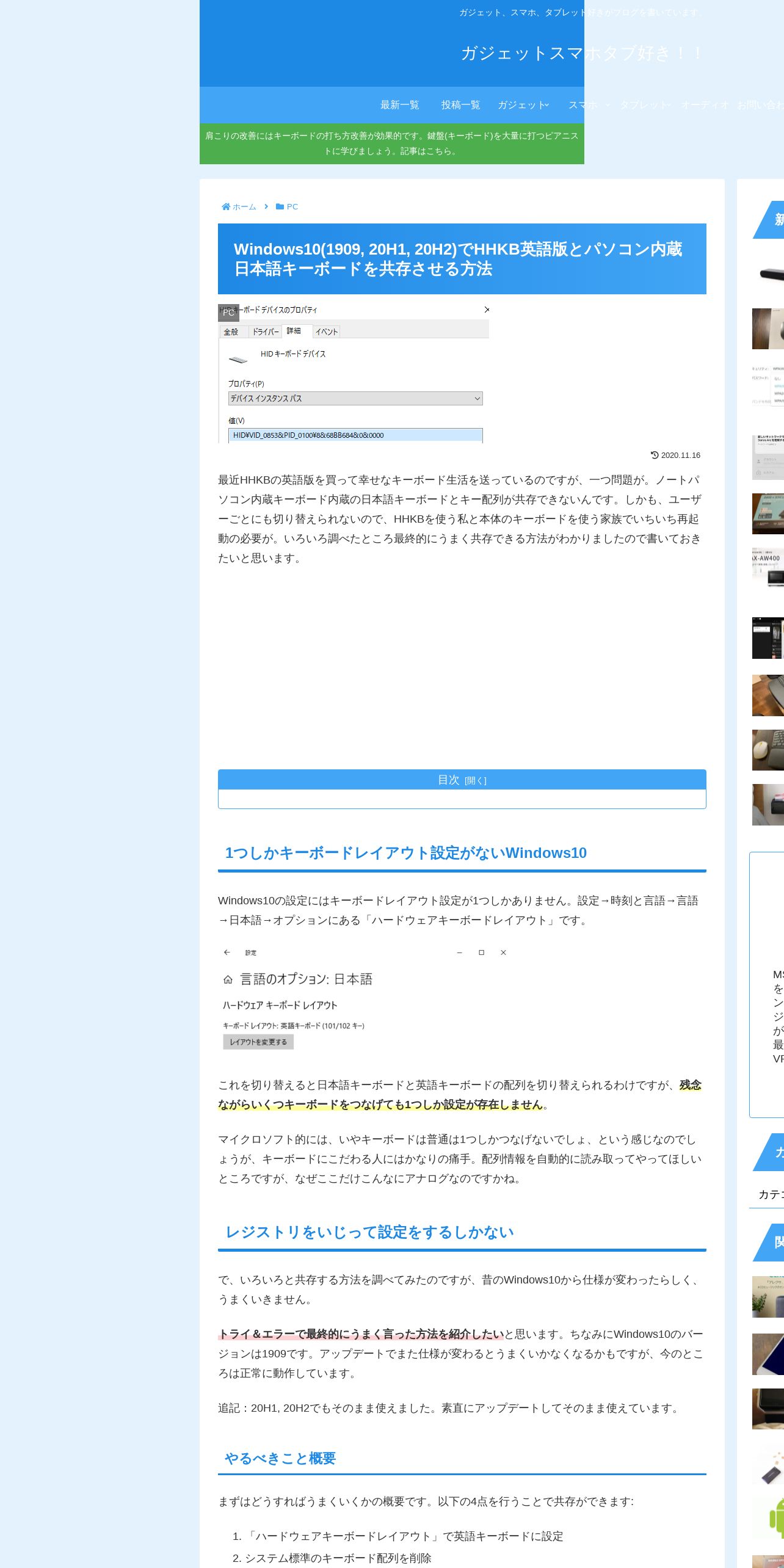Click the breadcrumb chevron separator icon
784x1568 pixels.
pos(266,206)
